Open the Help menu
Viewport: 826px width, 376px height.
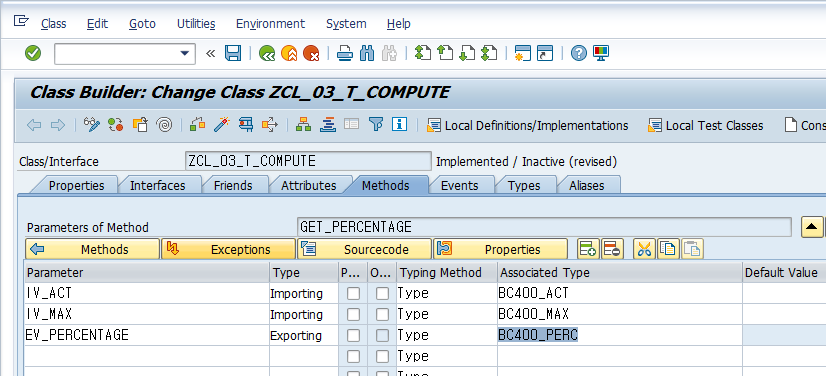click(x=398, y=24)
